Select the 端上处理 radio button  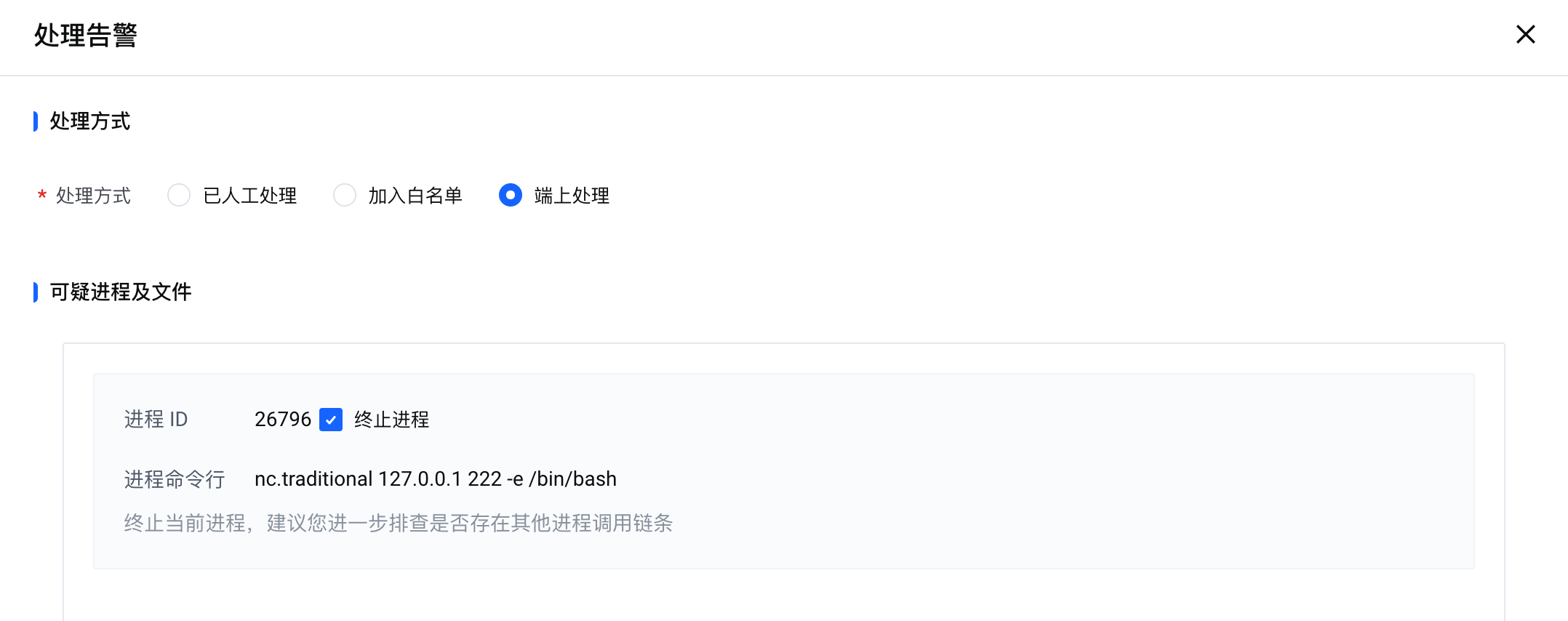tap(511, 195)
